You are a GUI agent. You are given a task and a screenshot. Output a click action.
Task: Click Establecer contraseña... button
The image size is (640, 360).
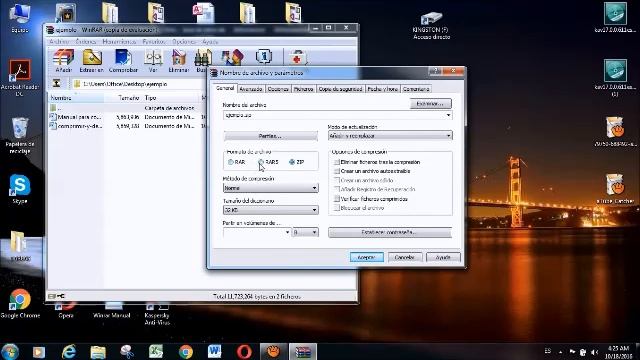tap(390, 232)
